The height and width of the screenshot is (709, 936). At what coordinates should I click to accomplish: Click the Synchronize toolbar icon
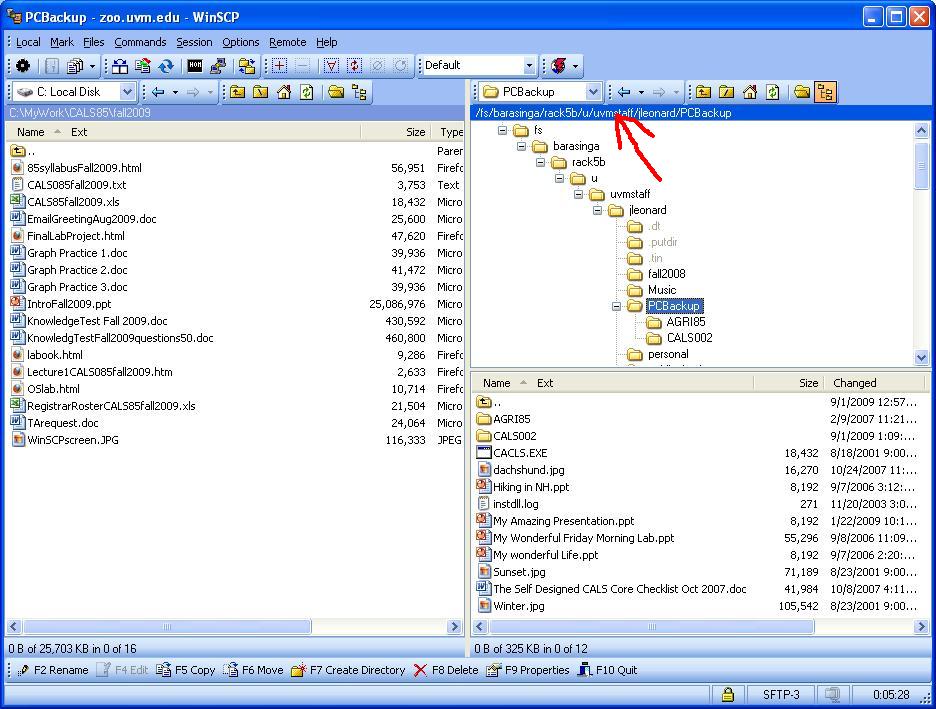[x=165, y=66]
